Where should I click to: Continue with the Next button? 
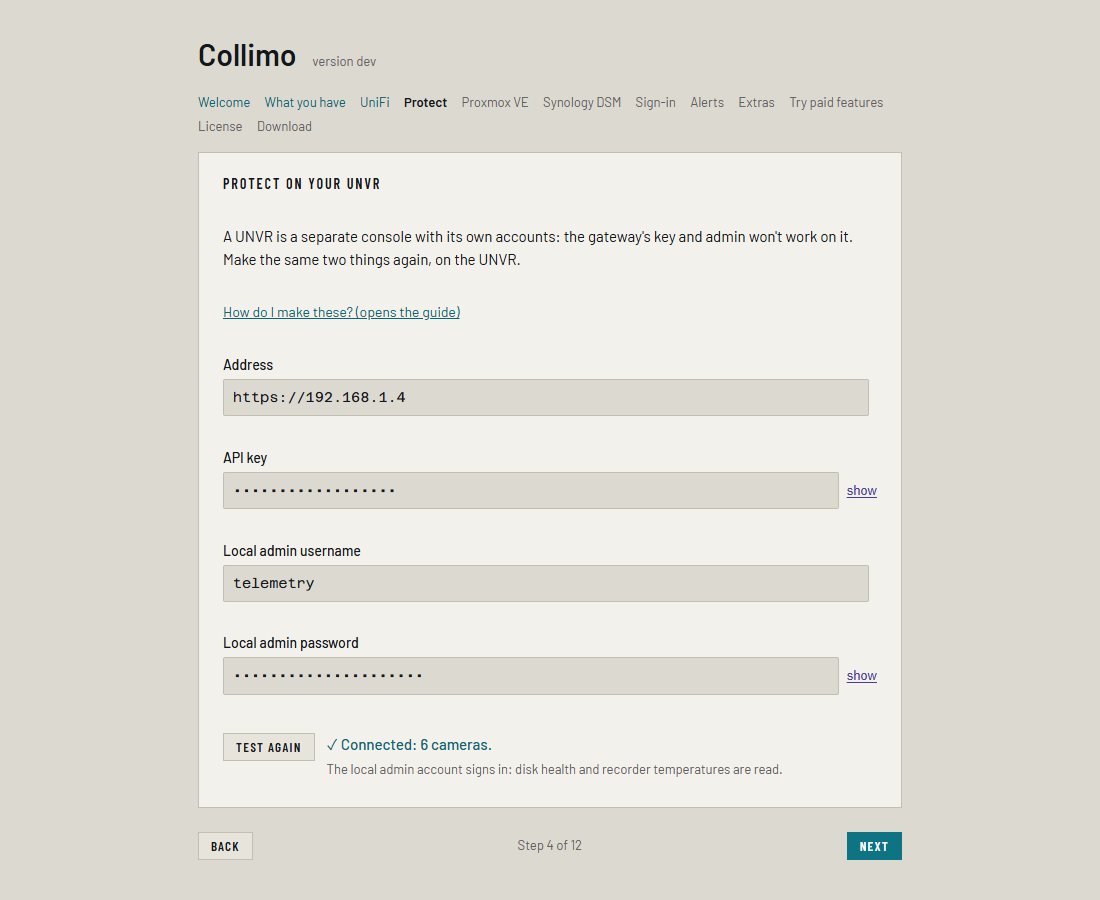[874, 846]
